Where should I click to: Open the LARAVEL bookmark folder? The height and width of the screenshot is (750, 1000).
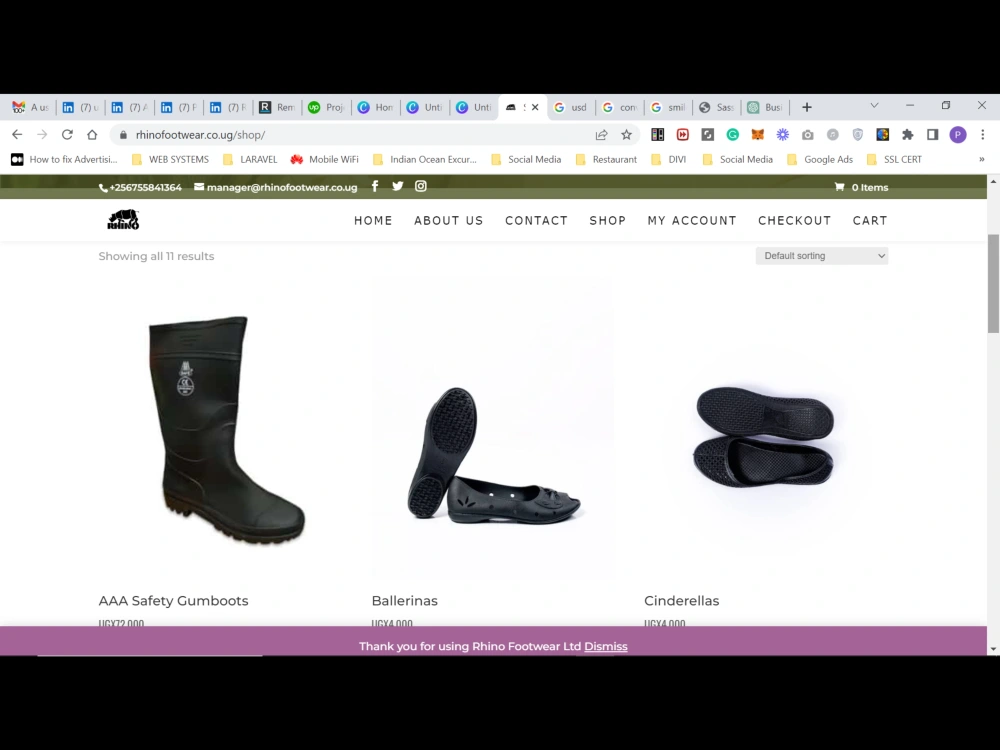(250, 159)
